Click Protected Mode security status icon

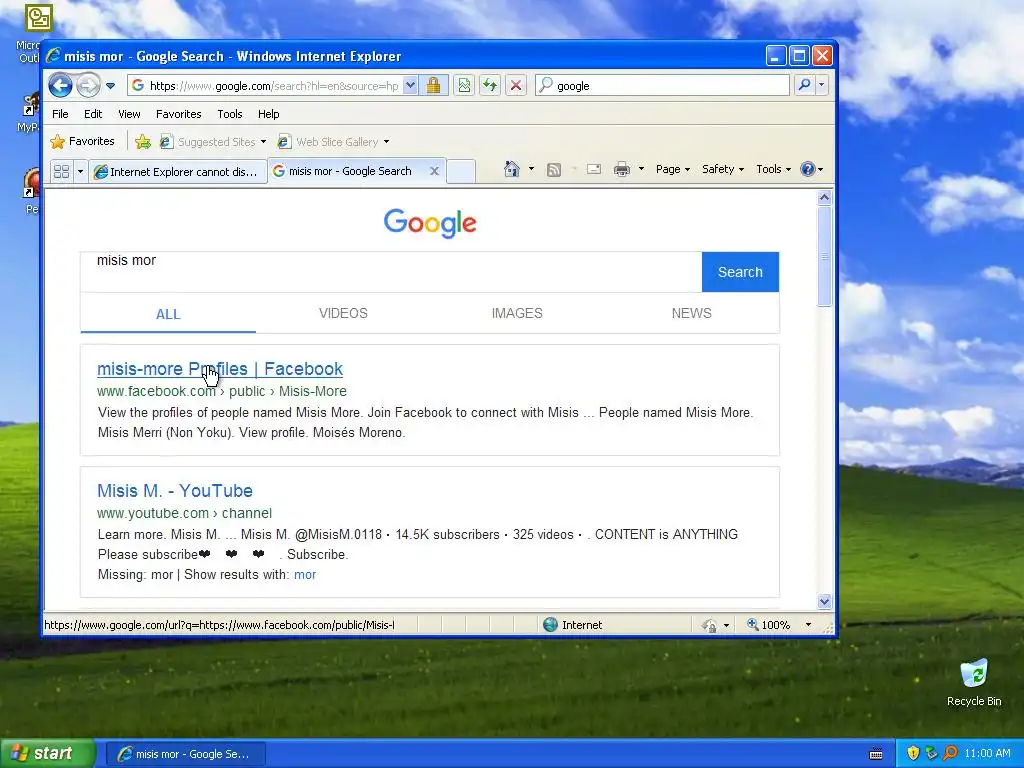[710, 626]
